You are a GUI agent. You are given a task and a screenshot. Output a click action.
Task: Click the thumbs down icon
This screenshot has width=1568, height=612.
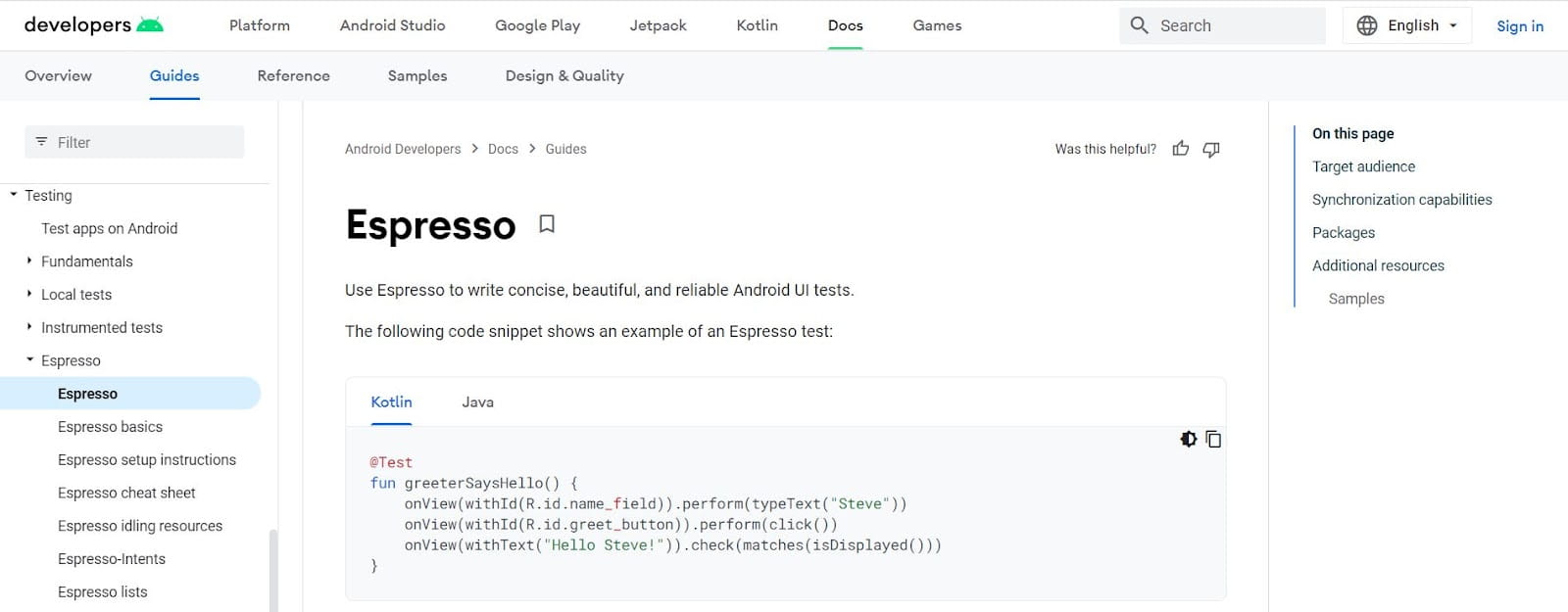[x=1211, y=149]
